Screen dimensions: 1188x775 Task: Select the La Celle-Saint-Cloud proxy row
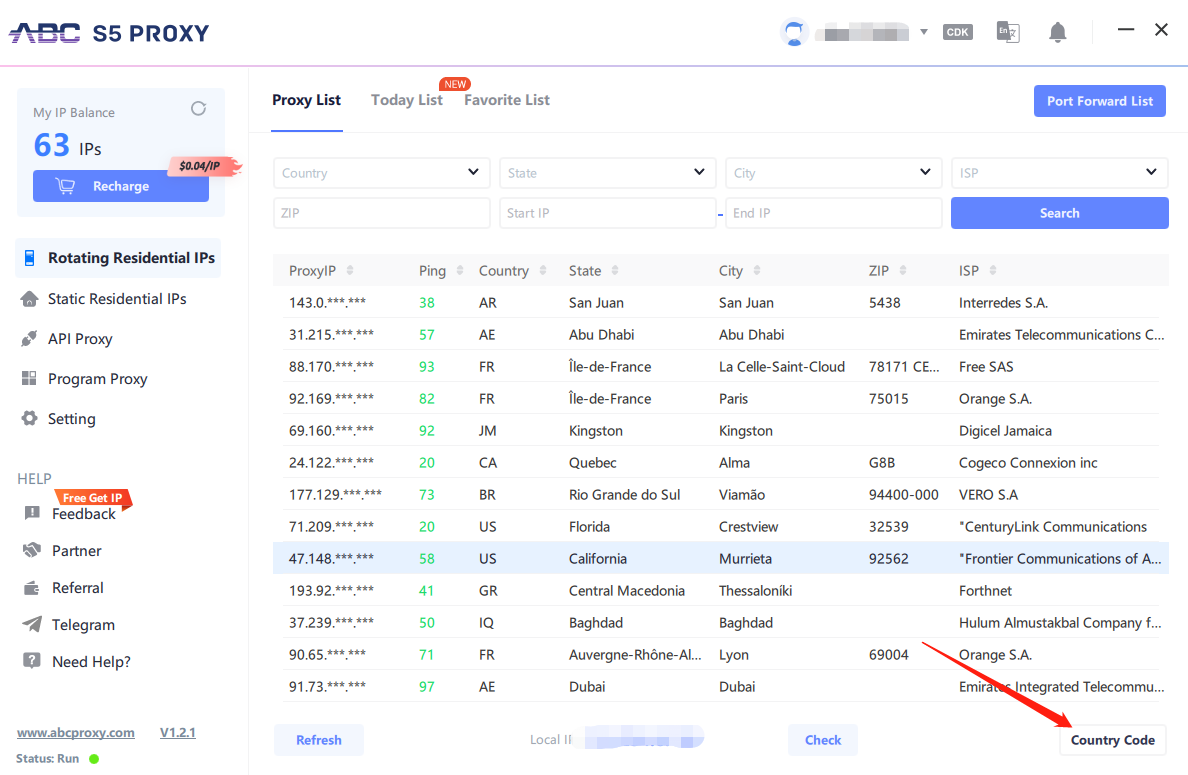[721, 366]
